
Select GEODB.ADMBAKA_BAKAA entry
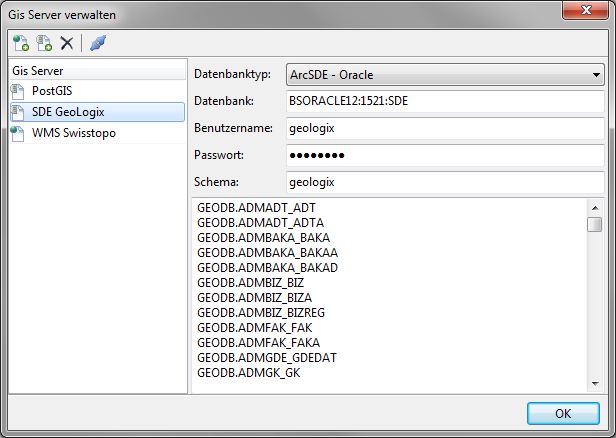coord(268,253)
